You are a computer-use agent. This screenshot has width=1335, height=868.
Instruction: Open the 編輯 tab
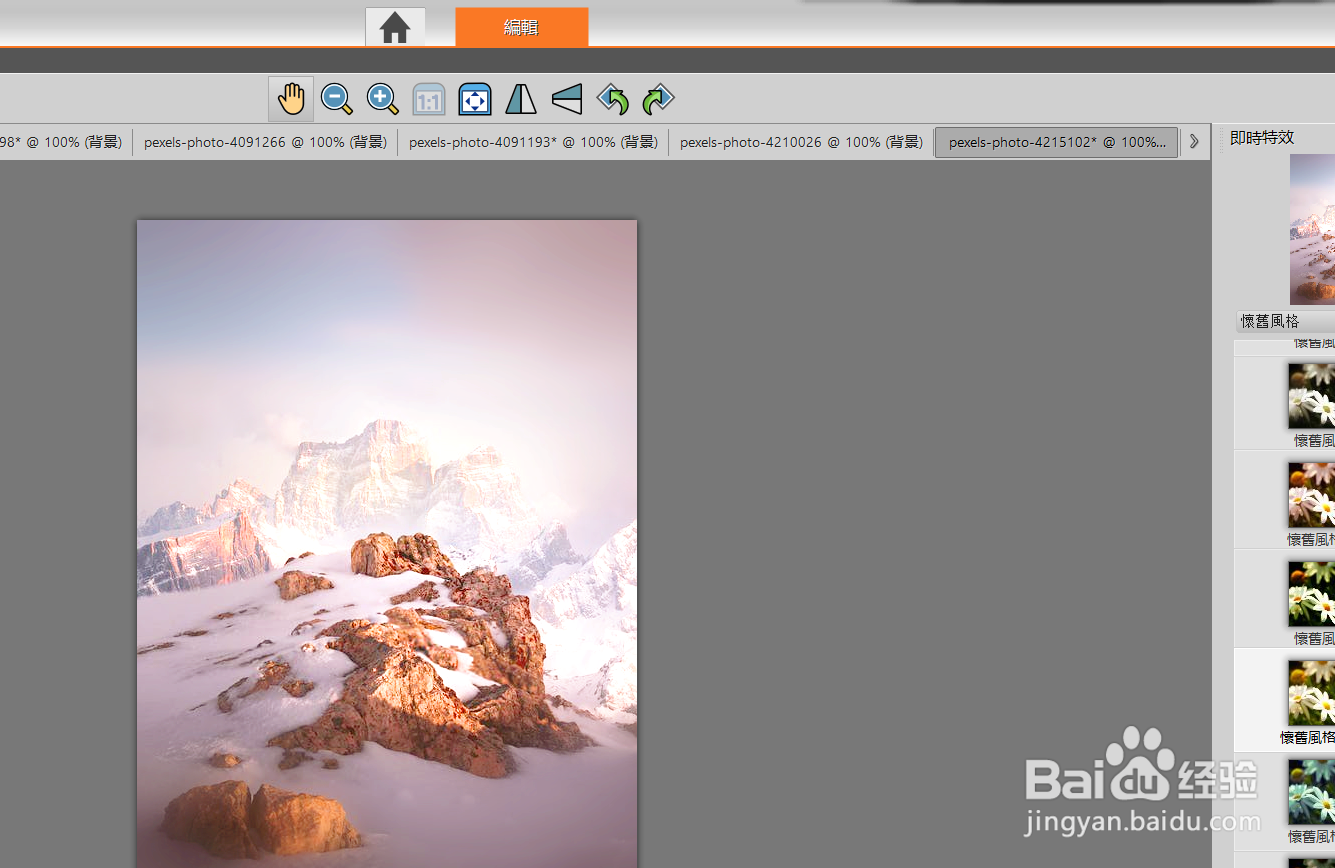click(x=521, y=28)
